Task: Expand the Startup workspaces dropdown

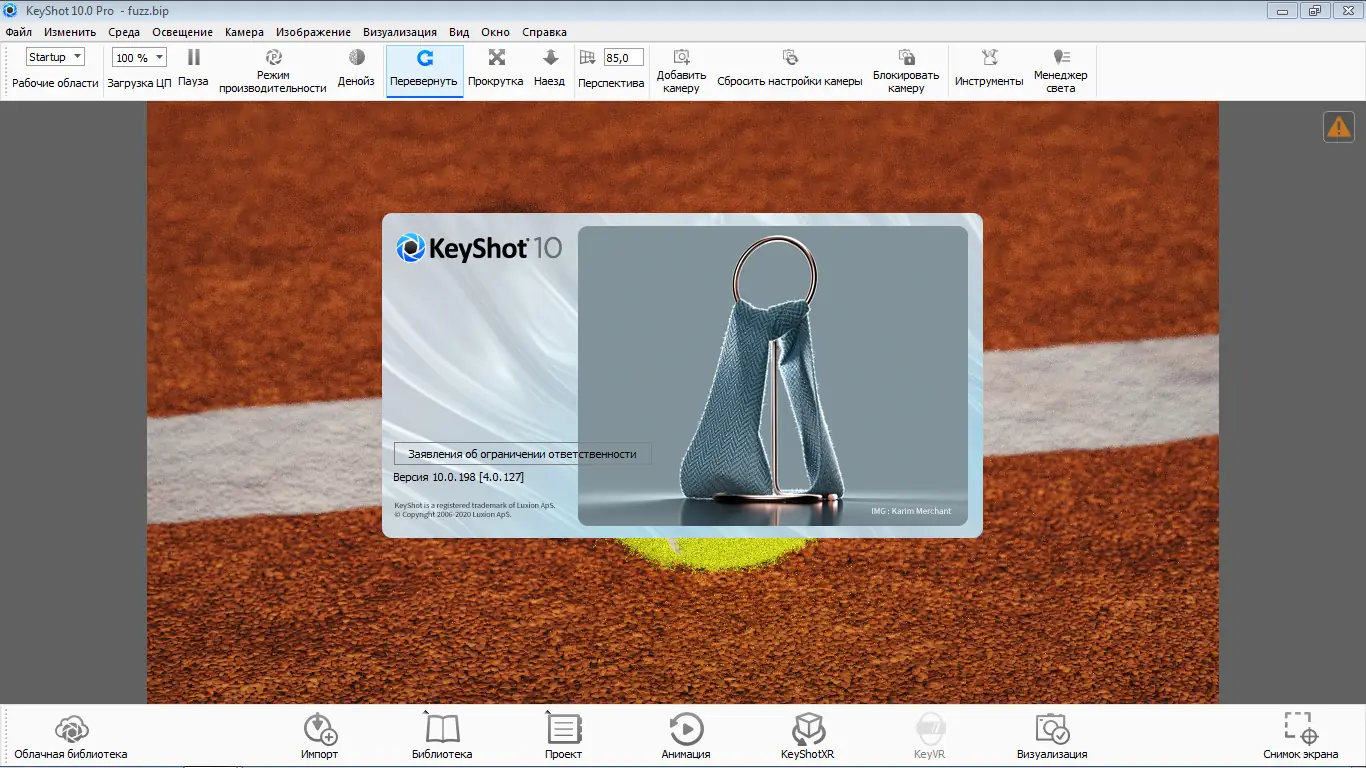Action: (55, 57)
